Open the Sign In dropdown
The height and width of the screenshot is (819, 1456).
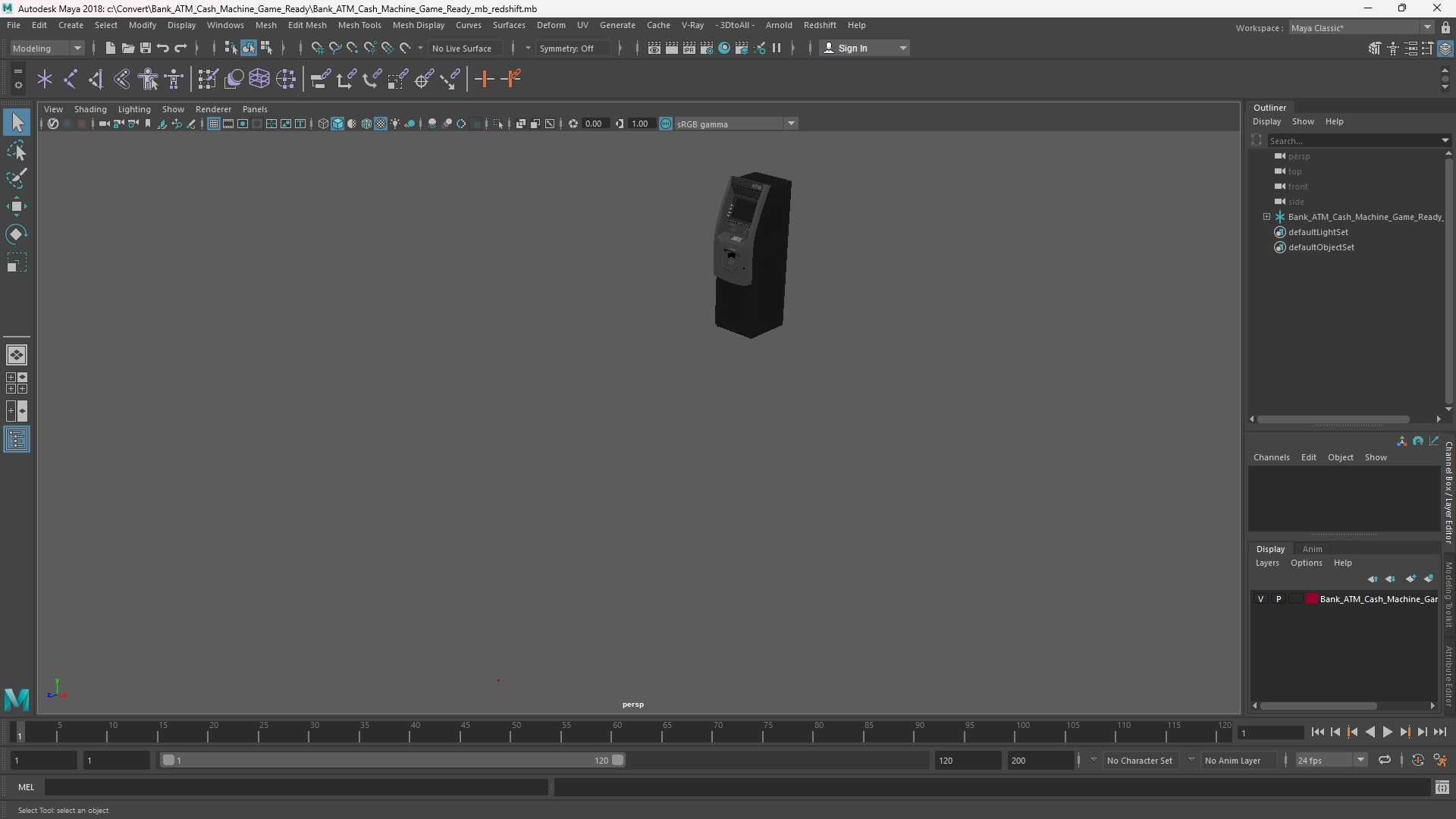click(864, 48)
